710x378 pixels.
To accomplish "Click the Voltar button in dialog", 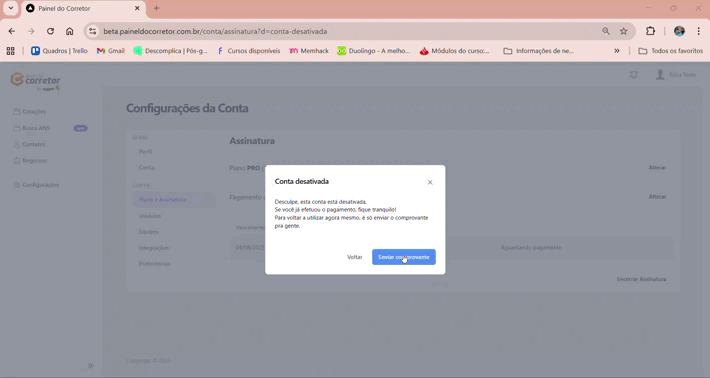I will (x=355, y=257).
